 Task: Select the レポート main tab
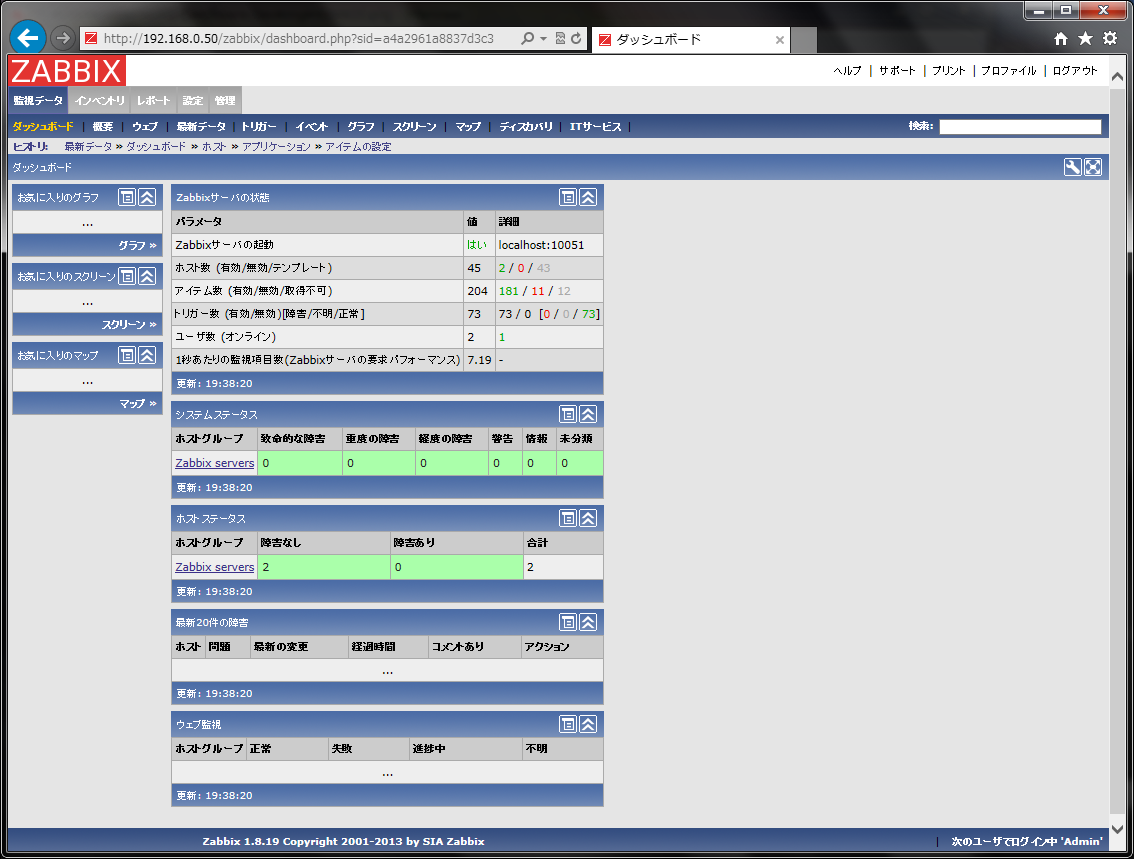pyautogui.click(x=153, y=101)
